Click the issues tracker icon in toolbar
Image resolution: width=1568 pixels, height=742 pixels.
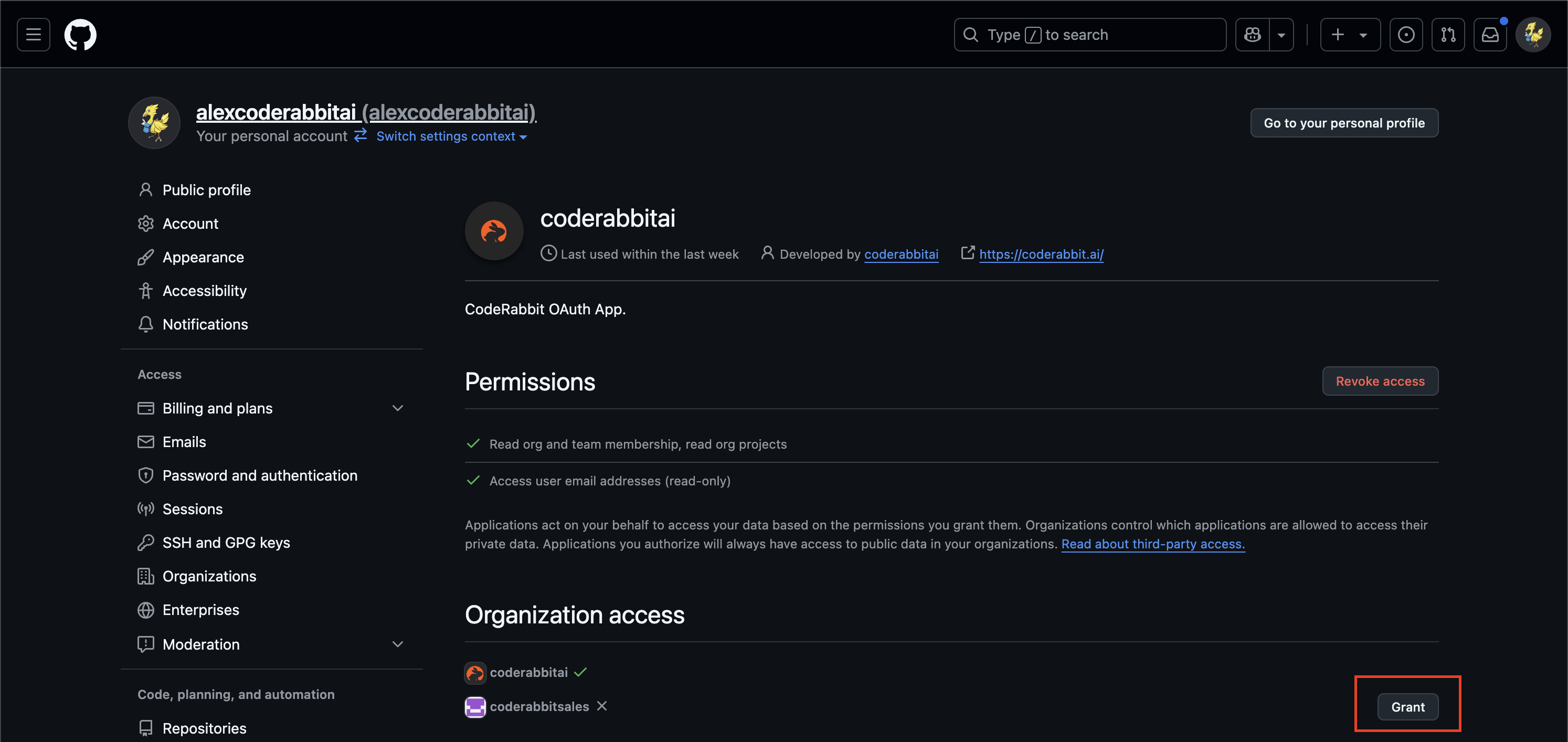coord(1406,34)
